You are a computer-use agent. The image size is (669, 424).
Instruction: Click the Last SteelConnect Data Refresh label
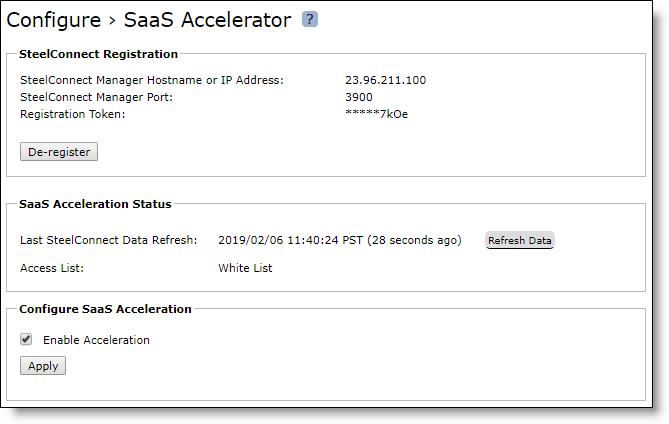click(109, 240)
